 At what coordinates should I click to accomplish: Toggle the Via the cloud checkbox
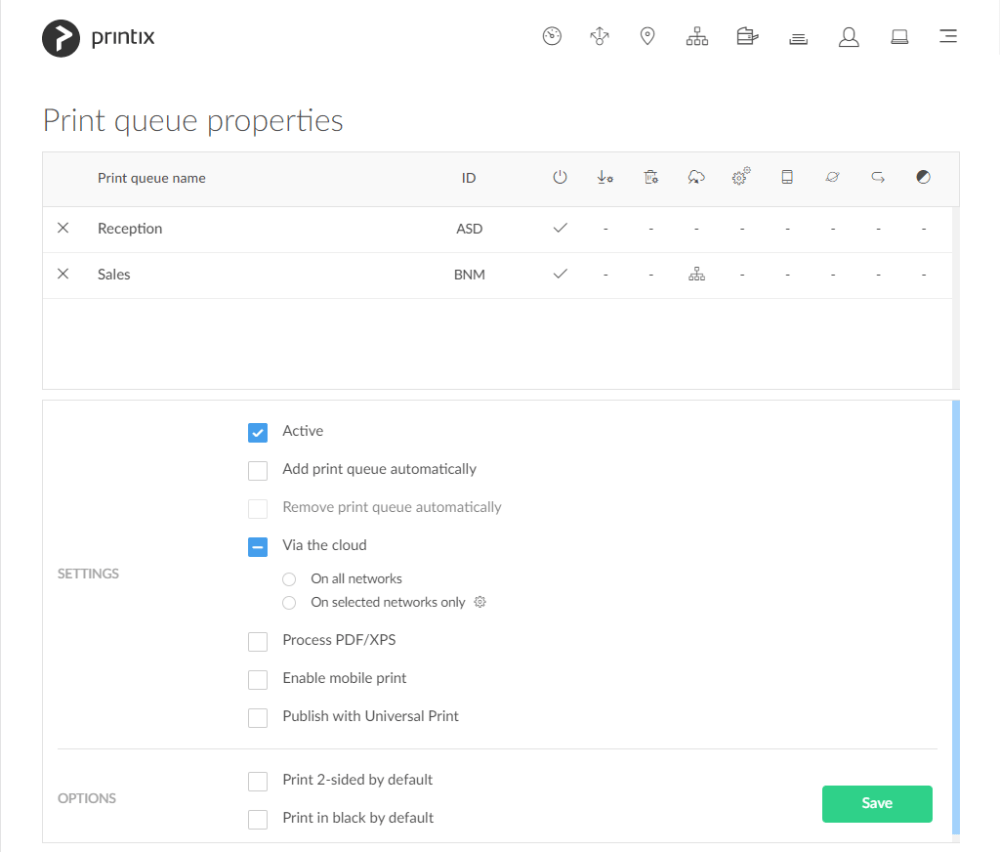[258, 547]
